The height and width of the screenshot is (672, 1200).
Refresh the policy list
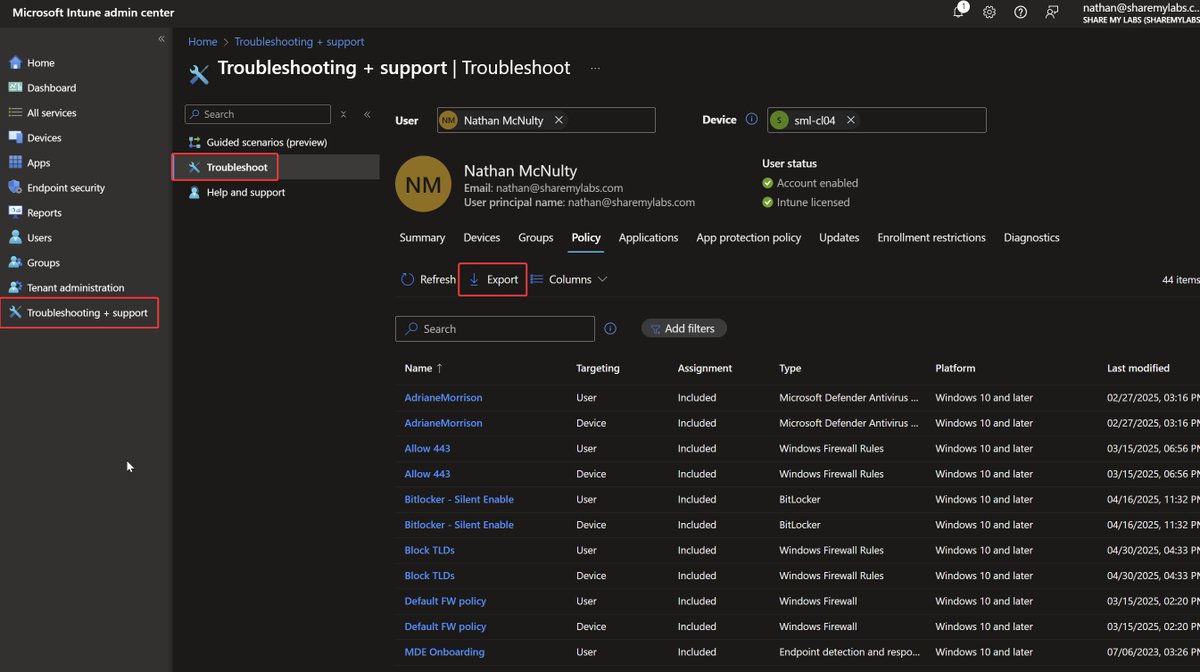click(428, 280)
